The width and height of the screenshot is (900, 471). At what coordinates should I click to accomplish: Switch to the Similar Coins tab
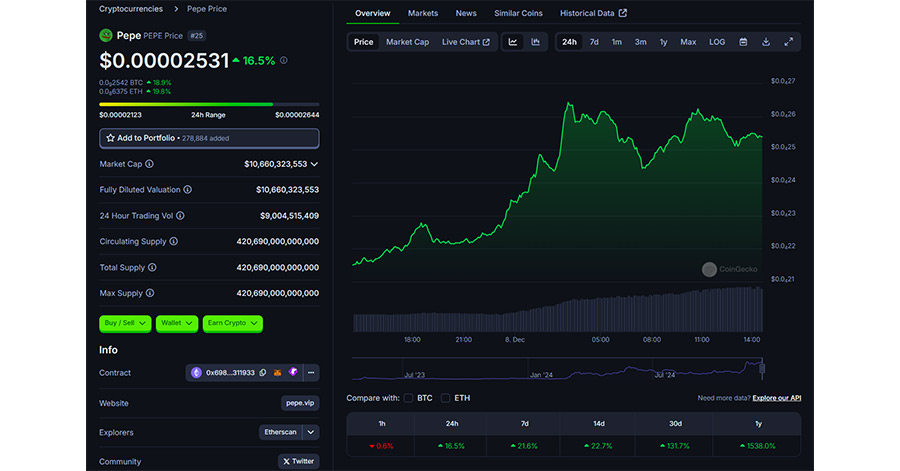518,13
